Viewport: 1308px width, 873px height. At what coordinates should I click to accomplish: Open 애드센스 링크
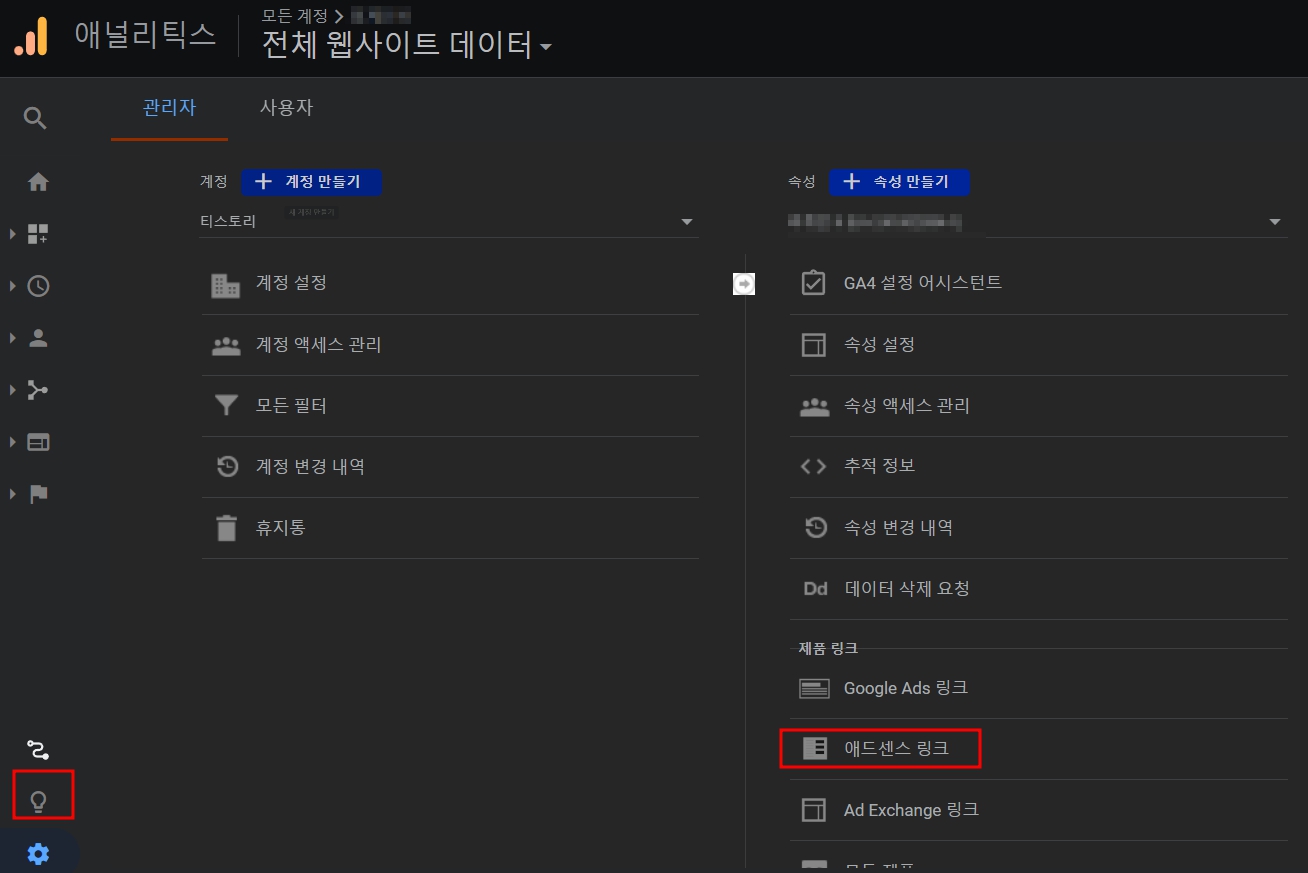click(1038, 748)
